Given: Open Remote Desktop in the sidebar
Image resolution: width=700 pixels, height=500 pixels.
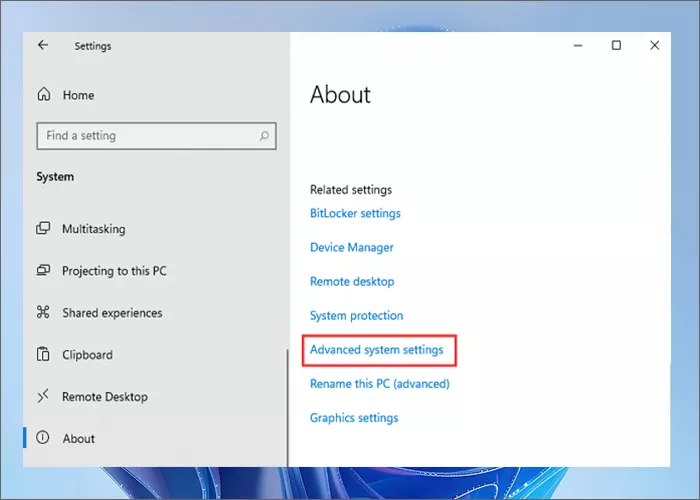Looking at the screenshot, I should point(105,397).
